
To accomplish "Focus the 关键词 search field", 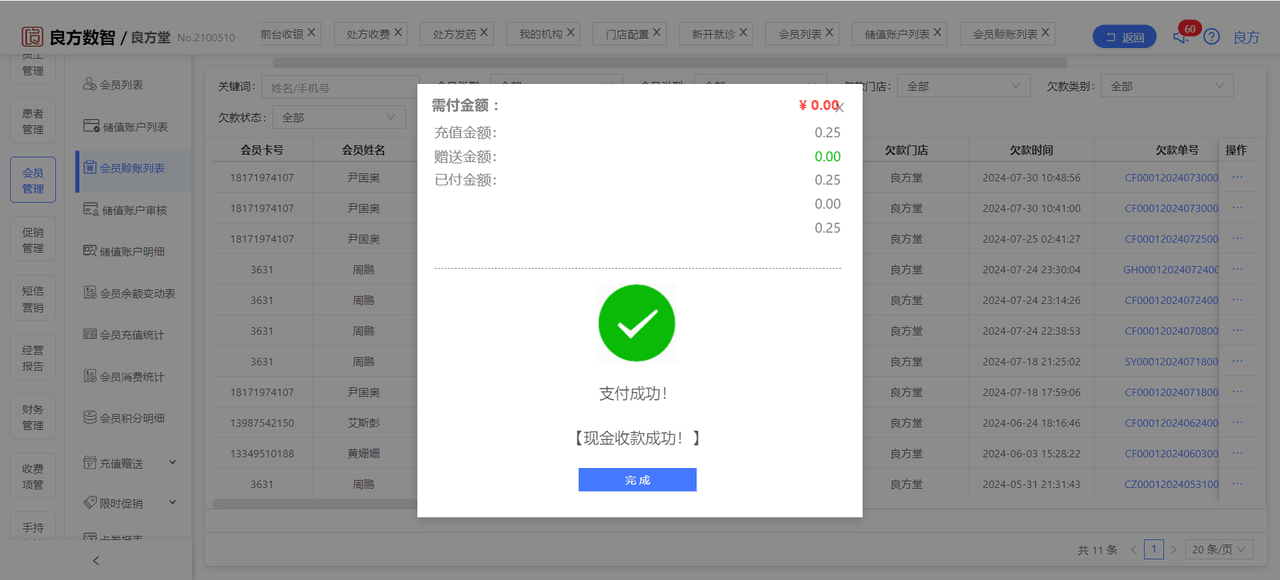I will (x=340, y=87).
